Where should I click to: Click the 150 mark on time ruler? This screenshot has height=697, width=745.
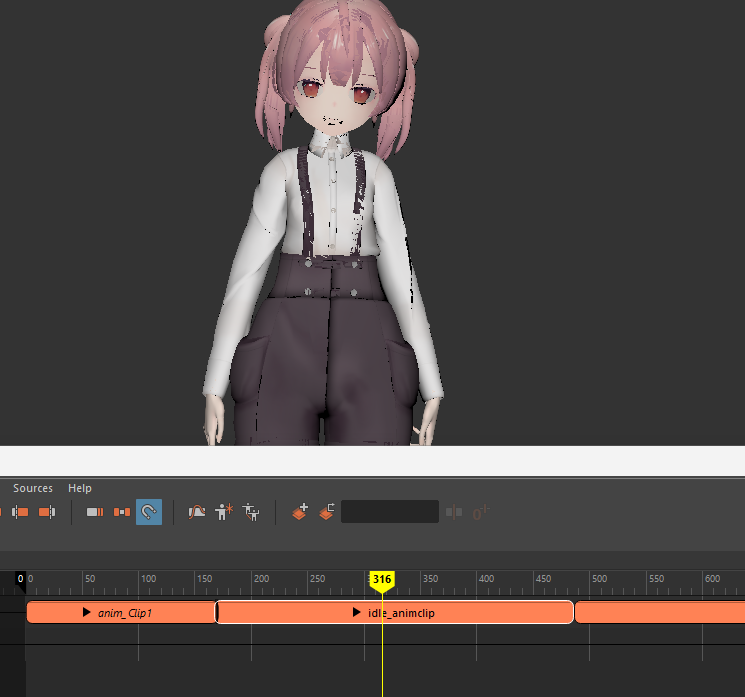coord(204,579)
